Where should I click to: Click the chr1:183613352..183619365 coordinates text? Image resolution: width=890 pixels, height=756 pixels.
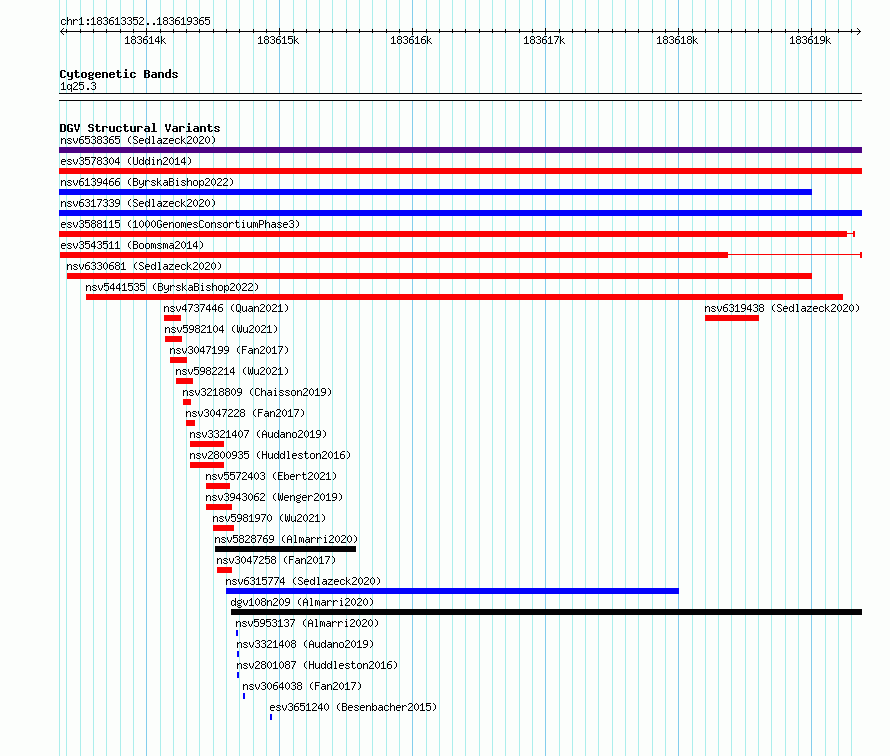[136, 21]
